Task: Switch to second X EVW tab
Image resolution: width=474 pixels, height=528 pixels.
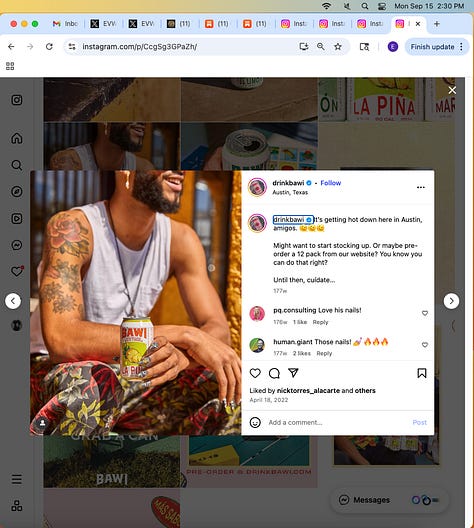Action: [x=142, y=24]
